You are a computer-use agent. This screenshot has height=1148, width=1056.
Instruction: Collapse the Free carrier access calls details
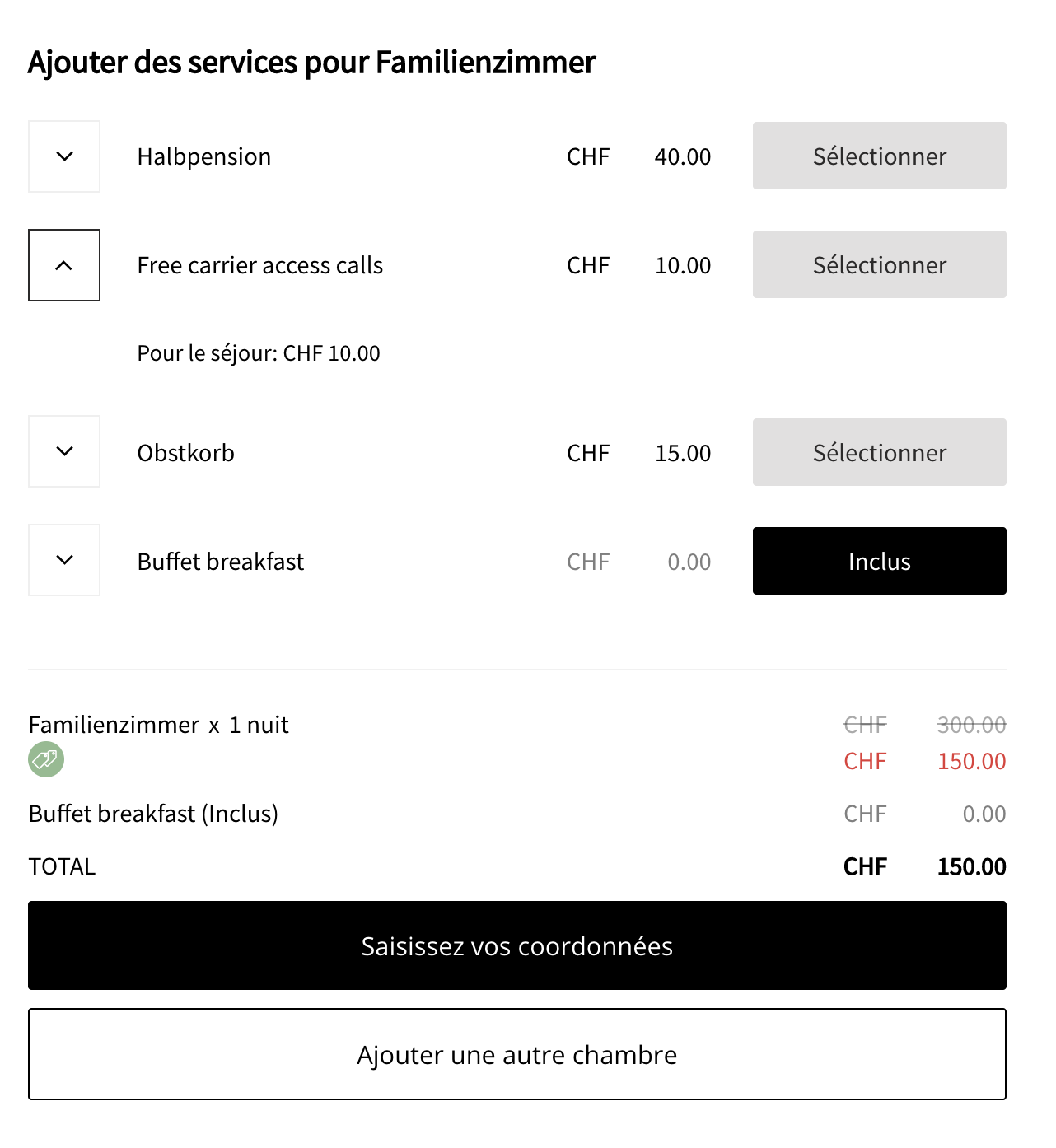(x=64, y=265)
